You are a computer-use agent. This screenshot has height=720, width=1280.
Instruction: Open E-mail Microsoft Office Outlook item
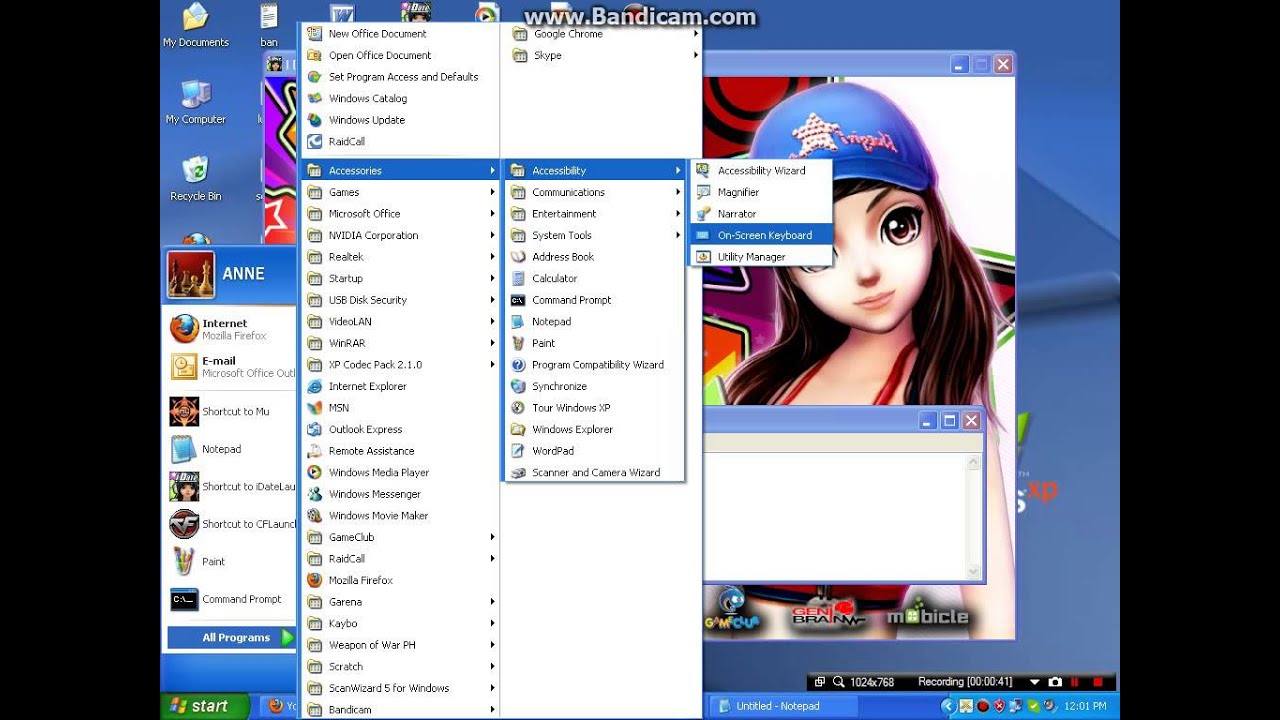point(232,367)
